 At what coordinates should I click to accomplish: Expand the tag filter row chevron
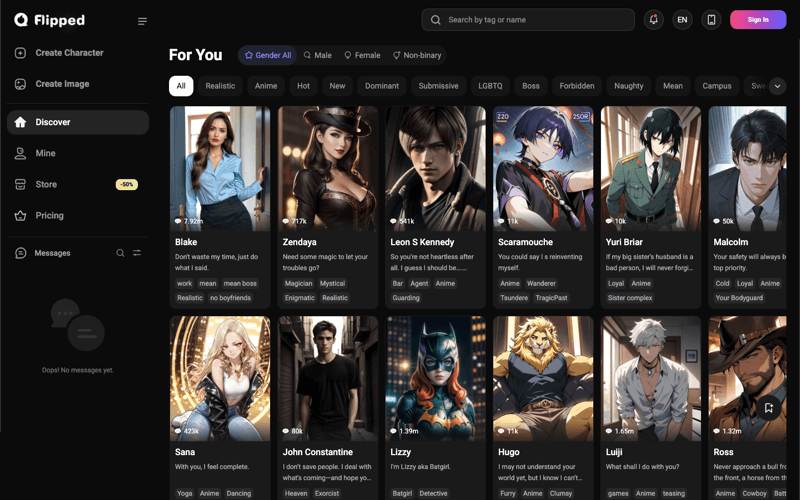pos(777,86)
